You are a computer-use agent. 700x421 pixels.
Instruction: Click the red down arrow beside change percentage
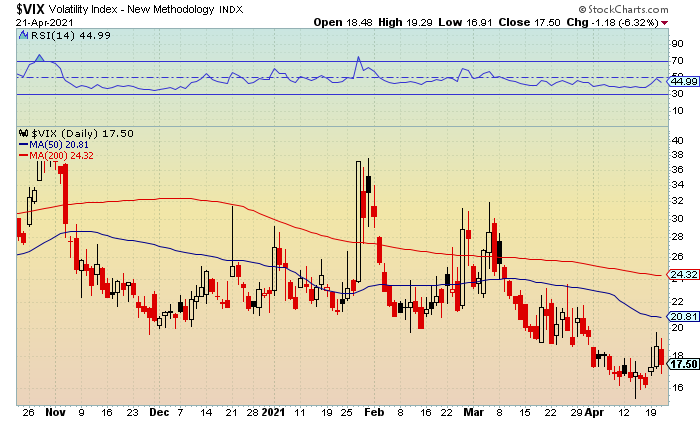[x=665, y=23]
